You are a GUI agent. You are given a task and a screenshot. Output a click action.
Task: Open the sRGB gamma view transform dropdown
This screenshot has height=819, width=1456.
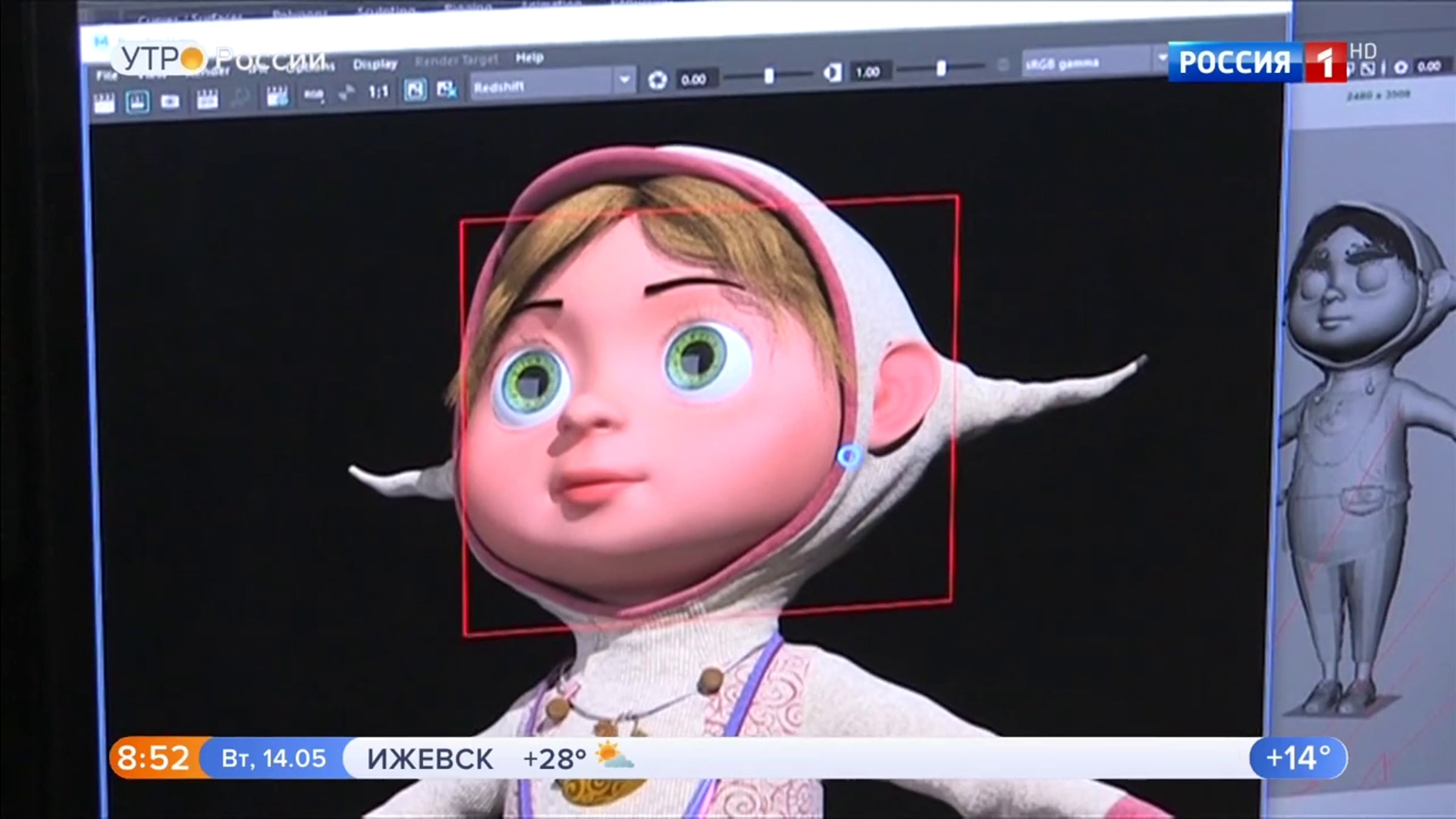tap(1096, 61)
